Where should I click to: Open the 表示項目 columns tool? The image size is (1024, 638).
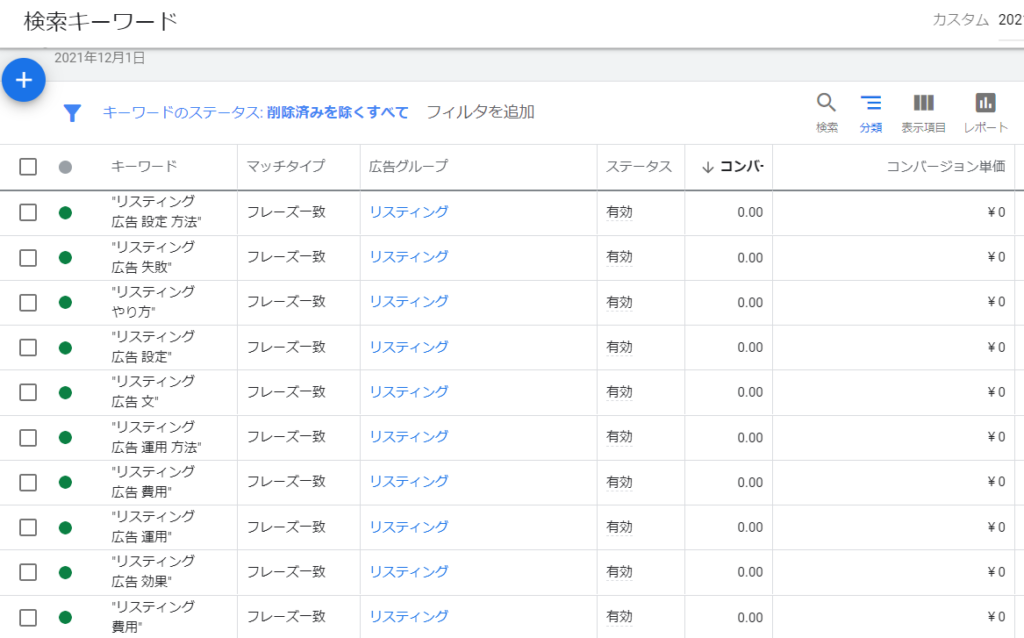(923, 112)
